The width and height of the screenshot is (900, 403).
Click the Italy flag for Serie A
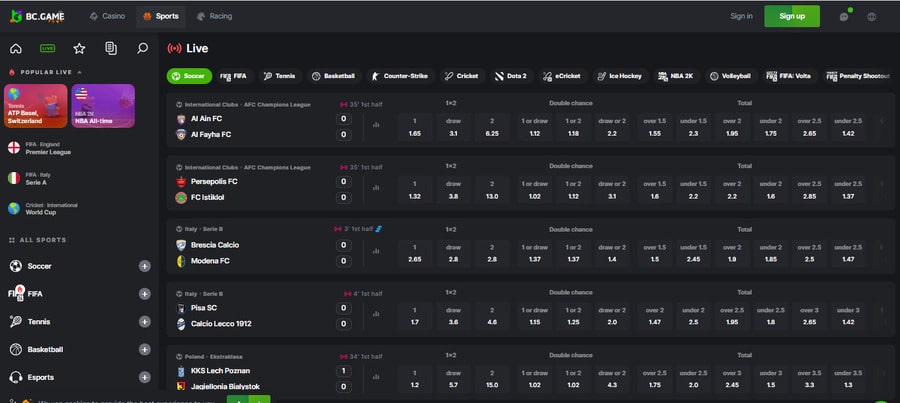tap(14, 179)
